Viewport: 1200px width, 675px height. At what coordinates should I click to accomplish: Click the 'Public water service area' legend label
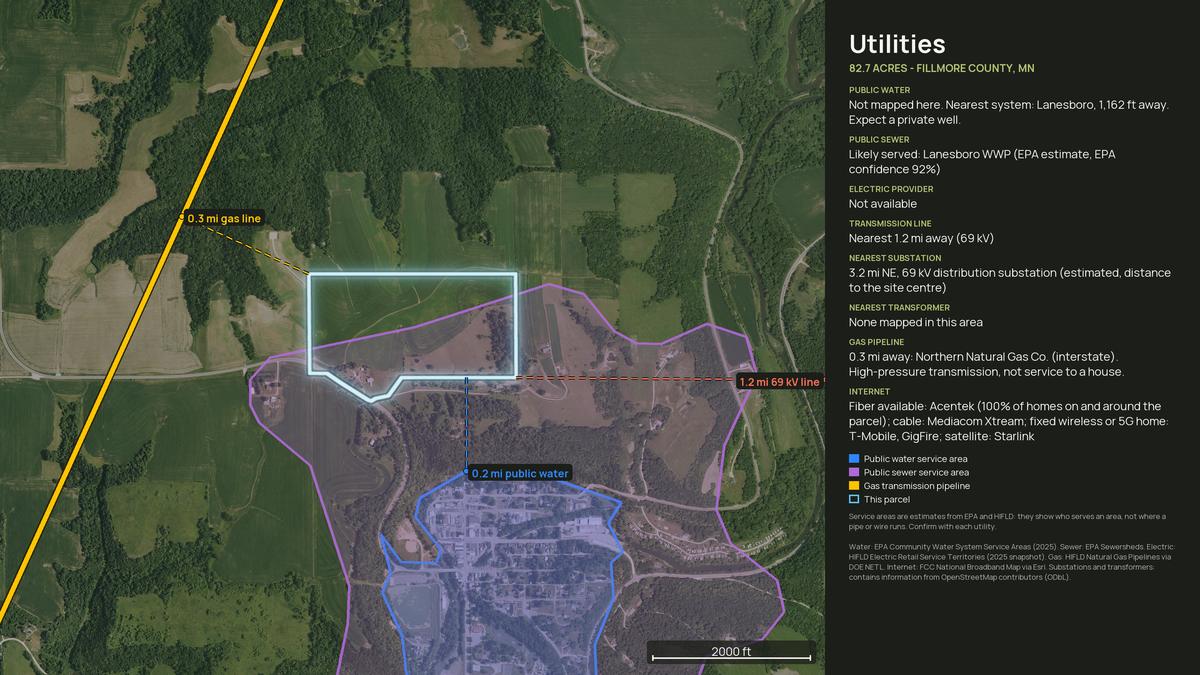coord(915,458)
